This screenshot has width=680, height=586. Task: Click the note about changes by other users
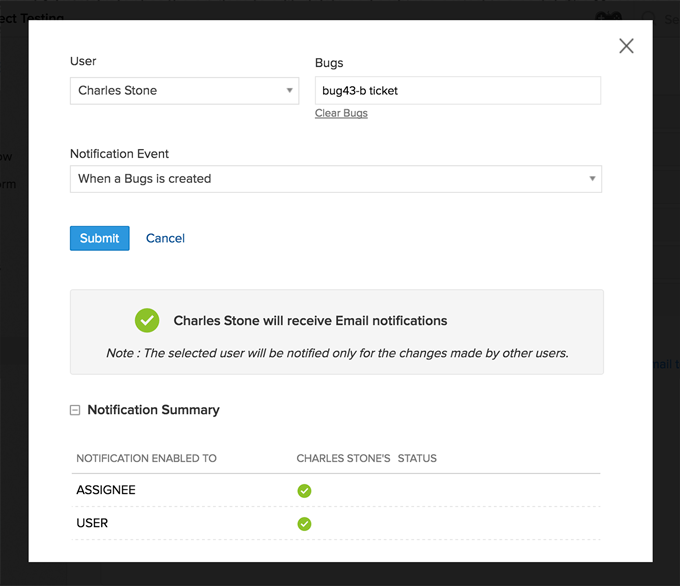(x=337, y=353)
